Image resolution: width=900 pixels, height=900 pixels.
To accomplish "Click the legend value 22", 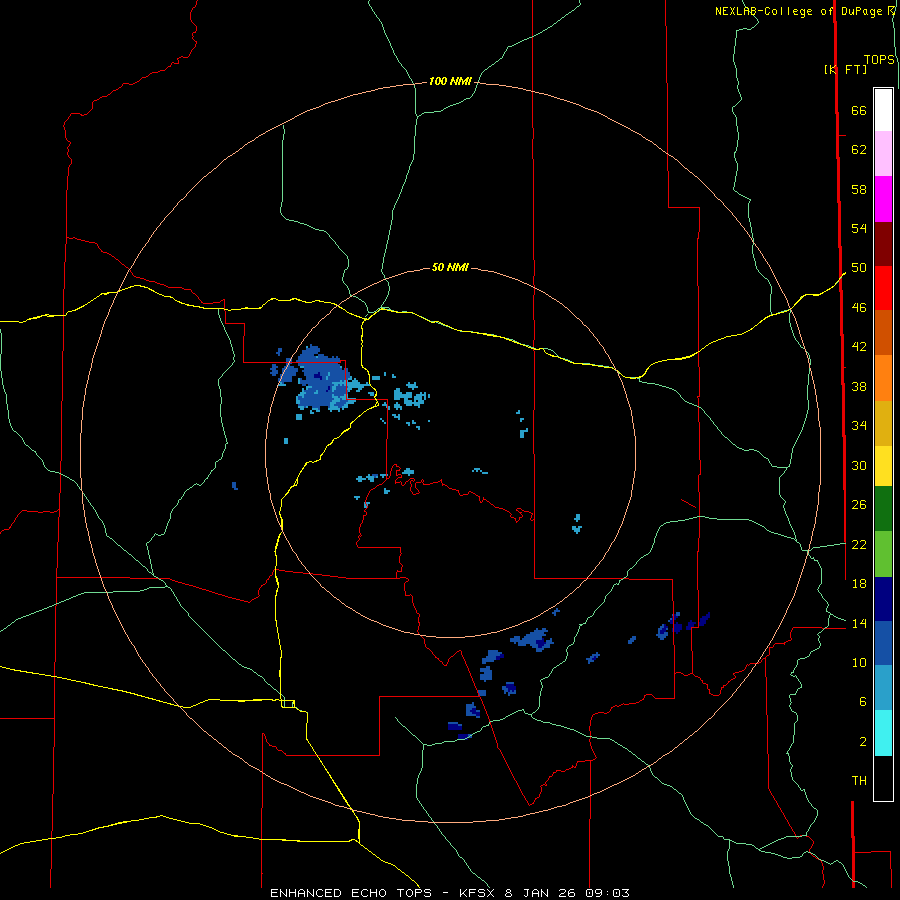I will click(x=859, y=544).
